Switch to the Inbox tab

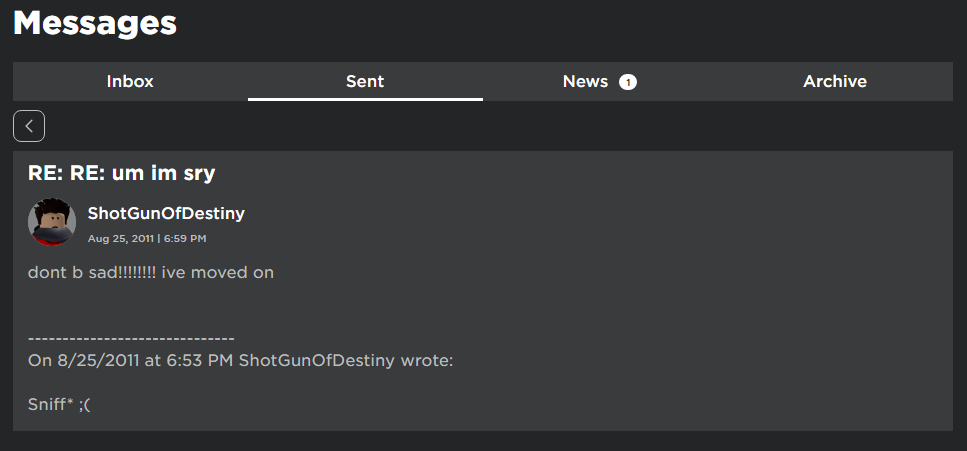pyautogui.click(x=130, y=81)
